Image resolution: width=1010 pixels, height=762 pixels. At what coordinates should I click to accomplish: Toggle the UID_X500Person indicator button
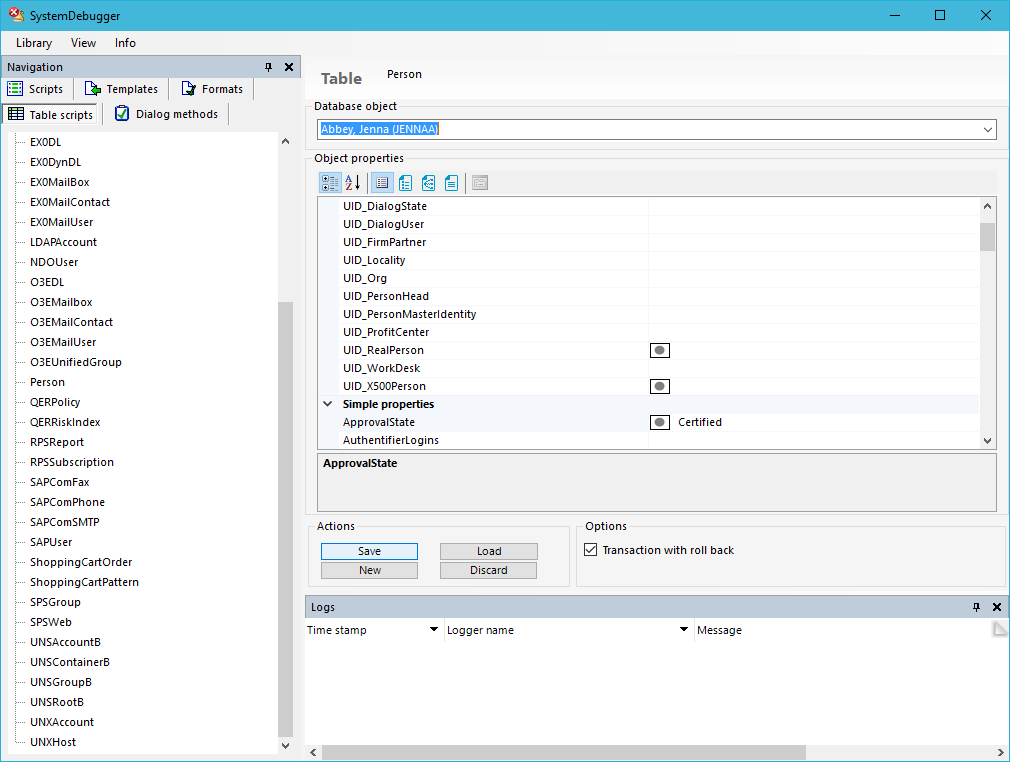(660, 386)
